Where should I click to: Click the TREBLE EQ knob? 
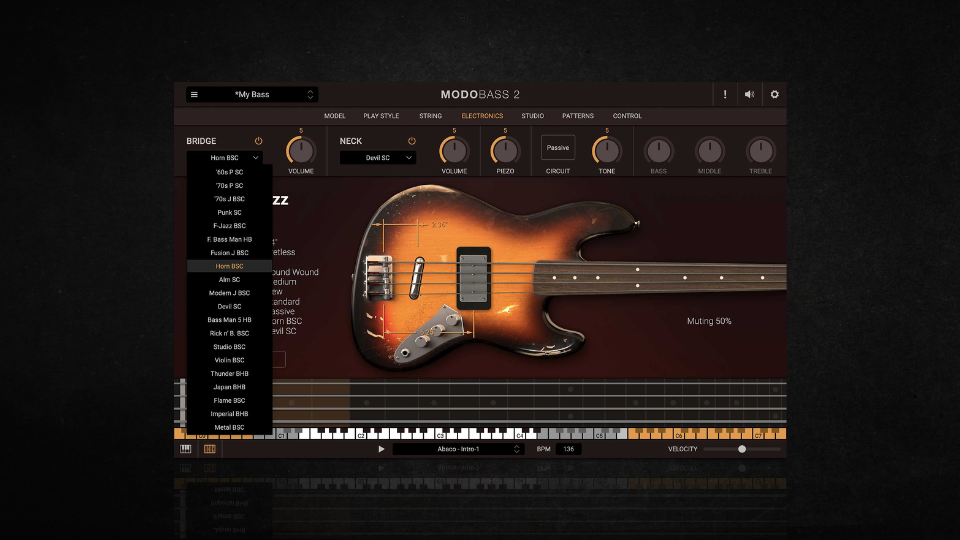click(x=760, y=151)
